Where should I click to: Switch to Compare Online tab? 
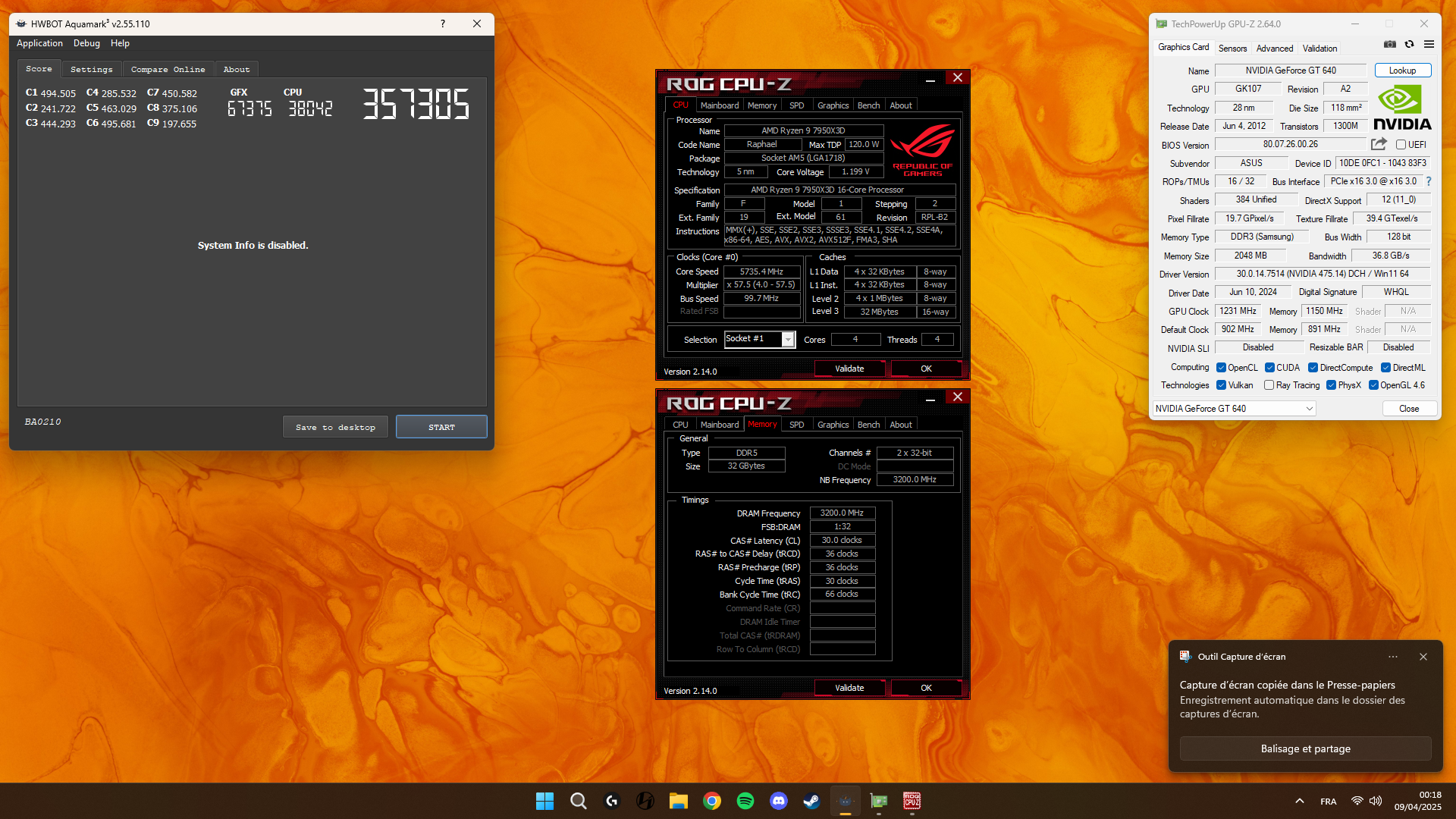(168, 69)
